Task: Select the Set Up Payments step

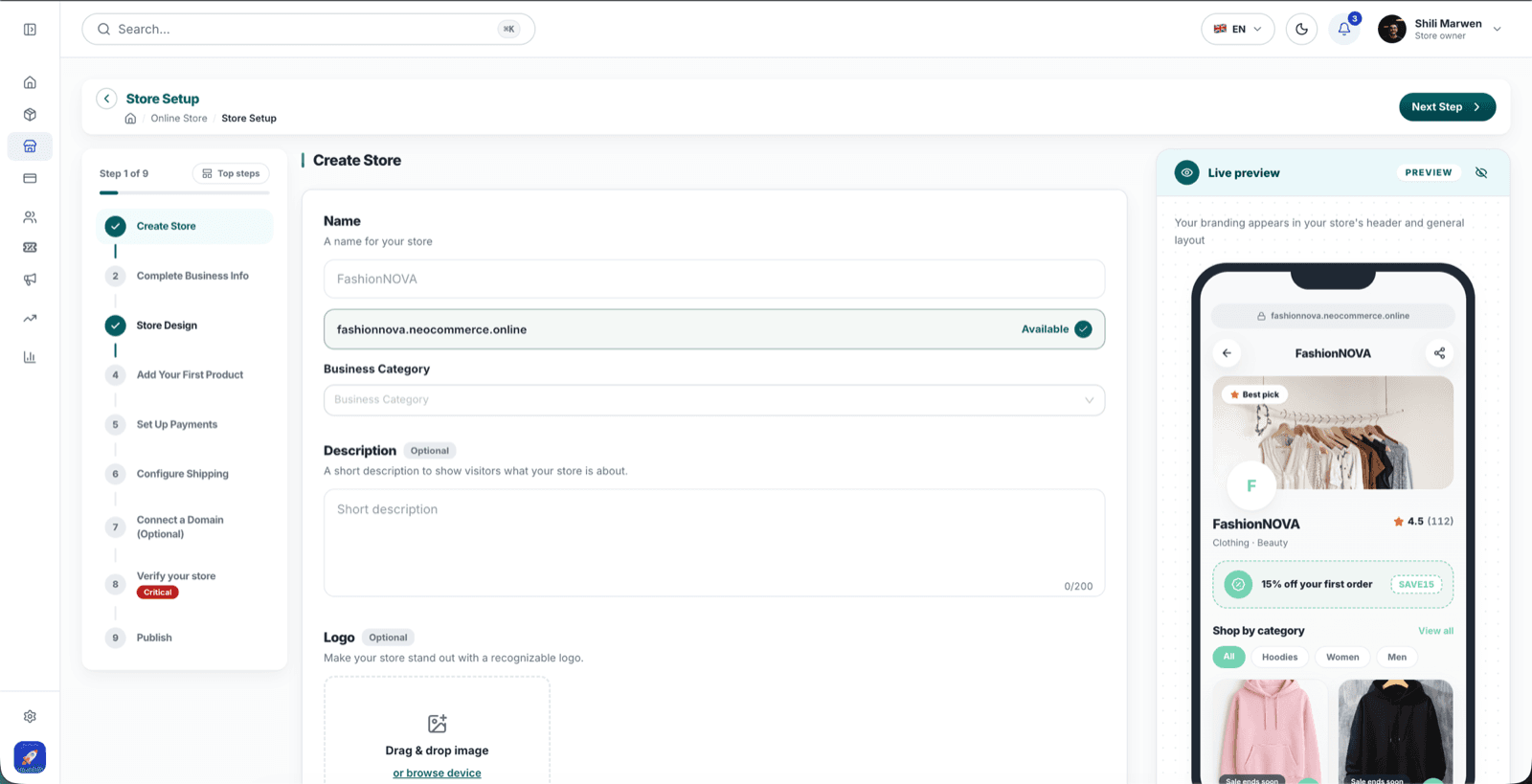Action: (185, 424)
